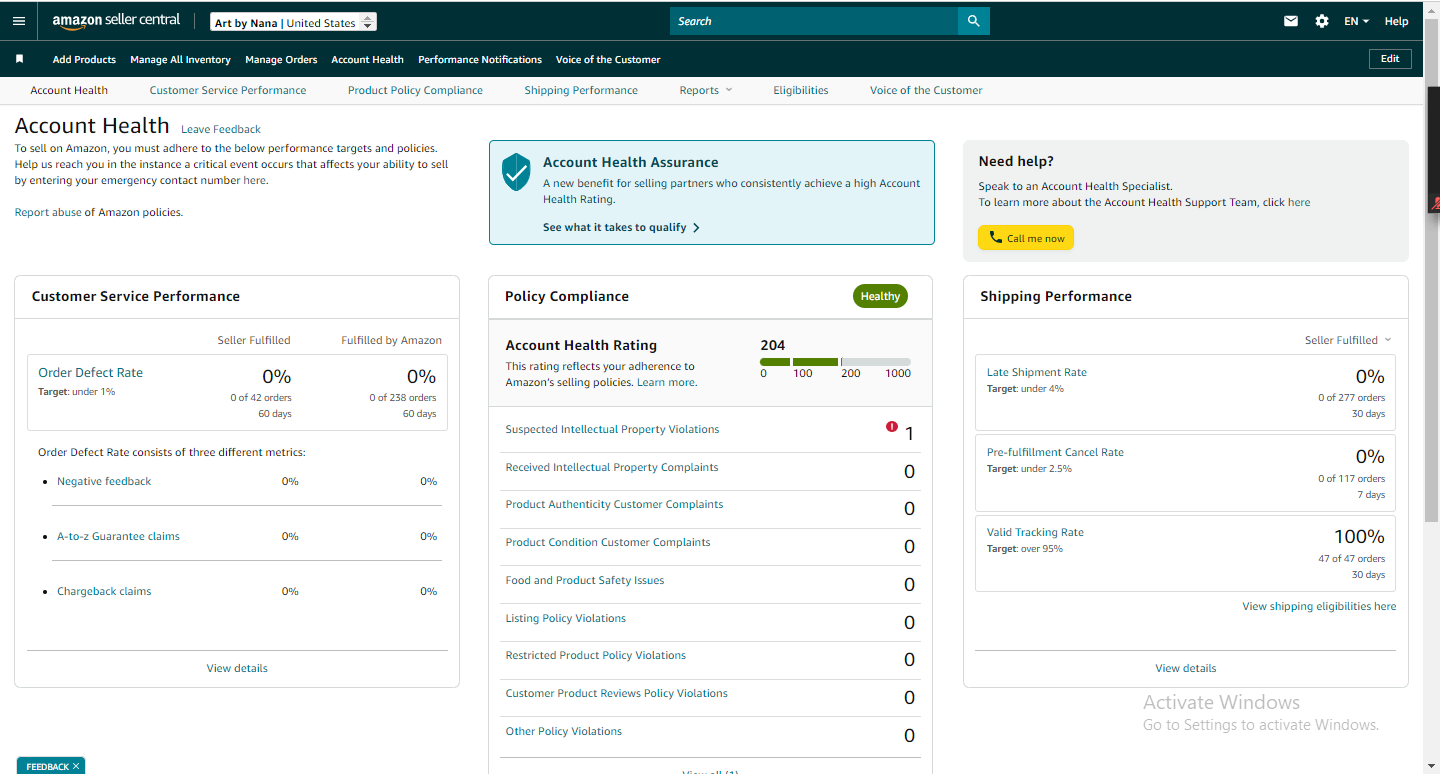Open Listing Policy Violations
The height and width of the screenshot is (774, 1440).
[x=566, y=618]
